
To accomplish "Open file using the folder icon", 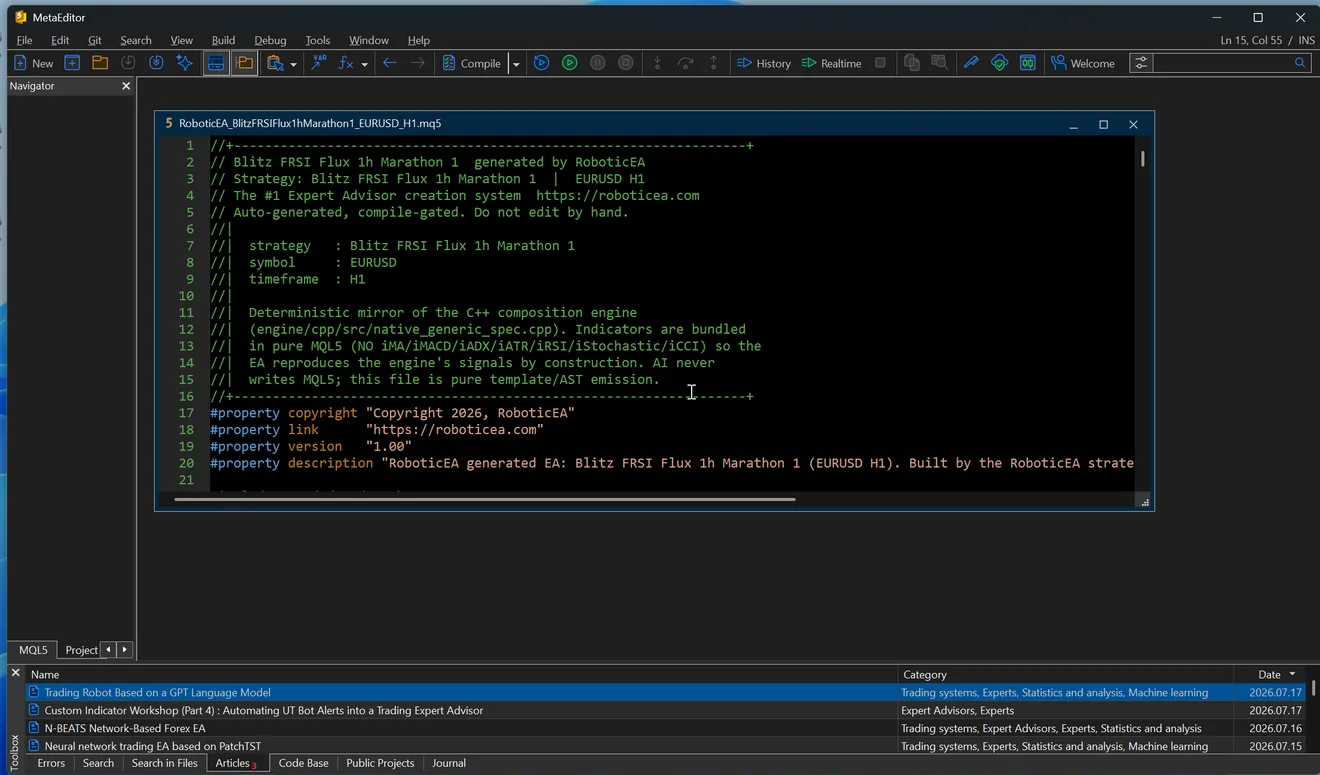I will 100,63.
